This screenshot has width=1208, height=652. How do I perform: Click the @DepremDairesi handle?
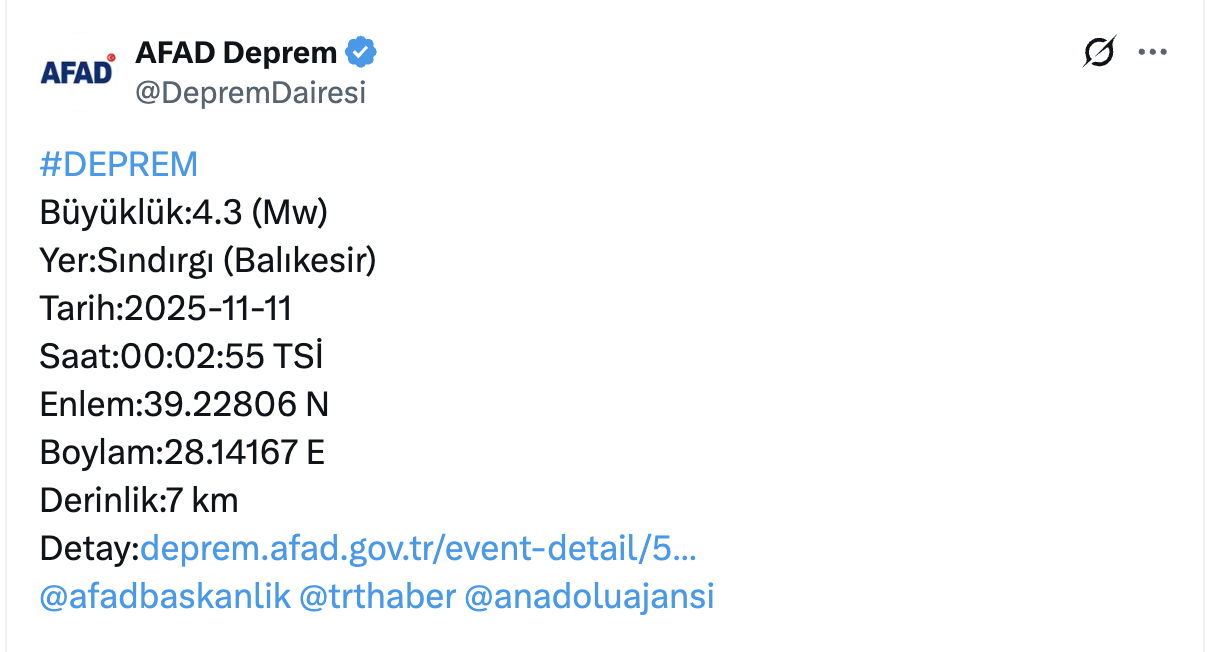pos(250,93)
